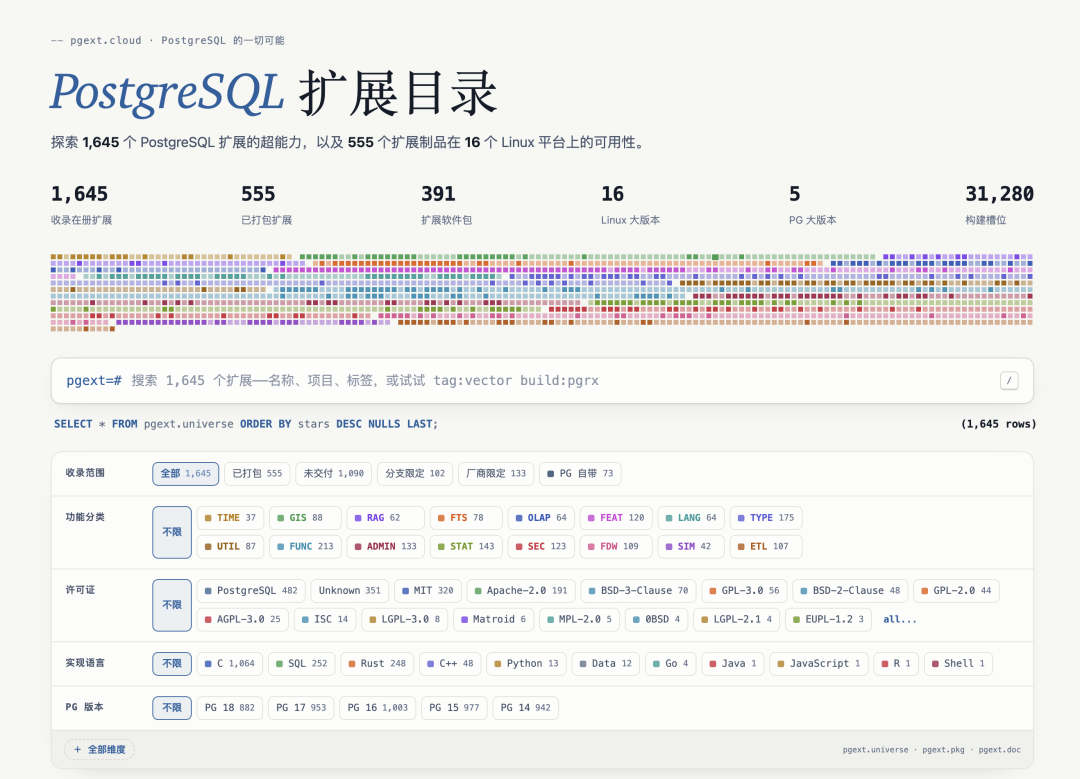This screenshot has height=779, width=1080.
Task: Filter language by C 1,064
Action: [229, 663]
